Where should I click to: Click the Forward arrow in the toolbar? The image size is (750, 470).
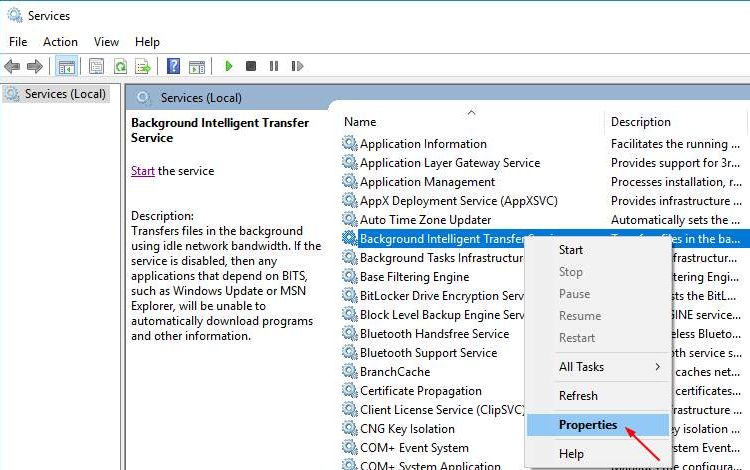(x=35, y=67)
